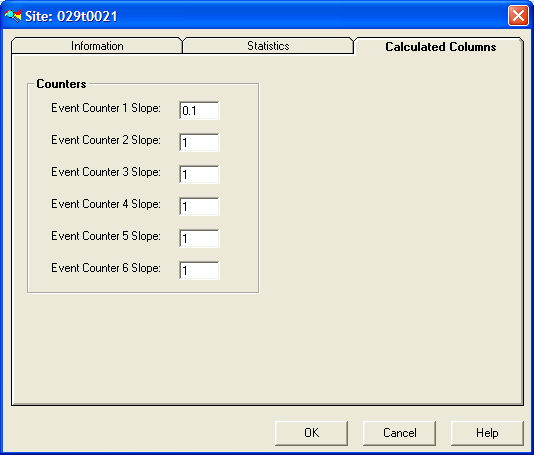
Task: Click the application icon in the title bar
Action: pos(13,16)
